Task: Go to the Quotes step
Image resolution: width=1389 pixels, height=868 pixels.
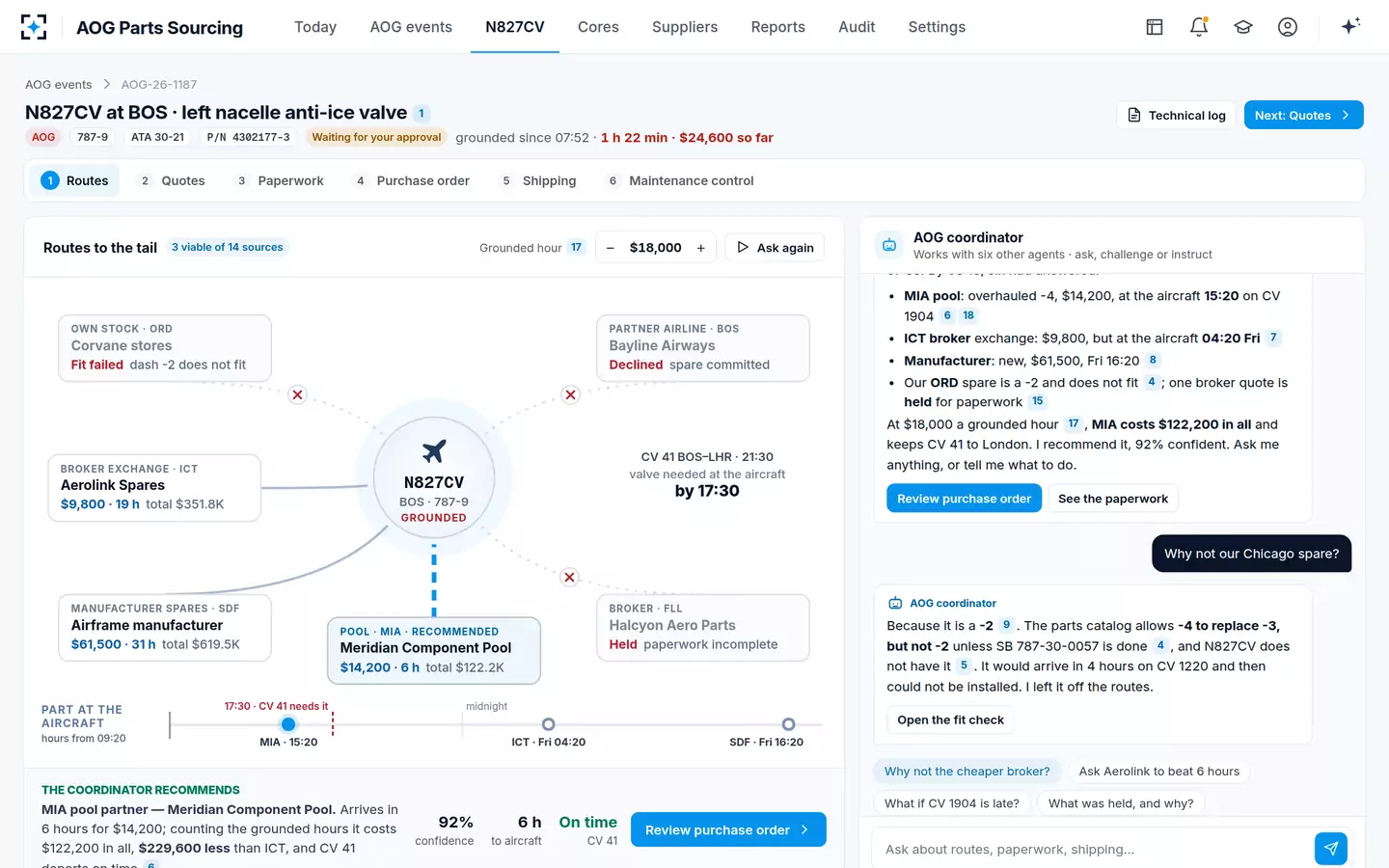Action: [x=174, y=180]
